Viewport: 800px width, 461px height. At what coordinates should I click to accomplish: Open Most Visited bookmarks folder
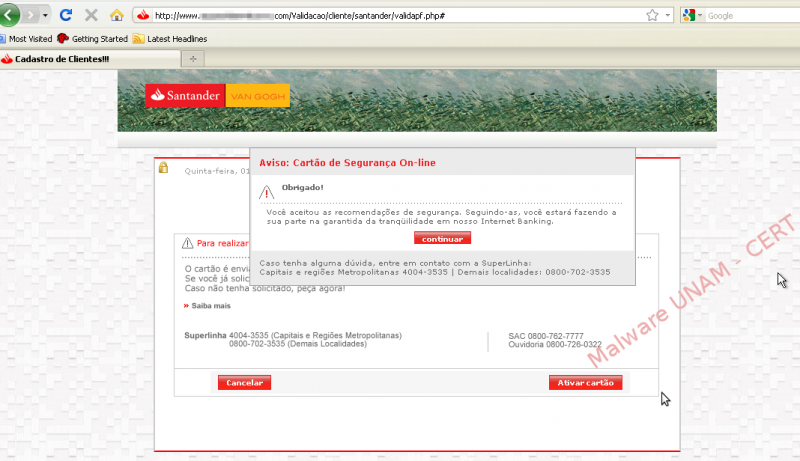tap(26, 39)
